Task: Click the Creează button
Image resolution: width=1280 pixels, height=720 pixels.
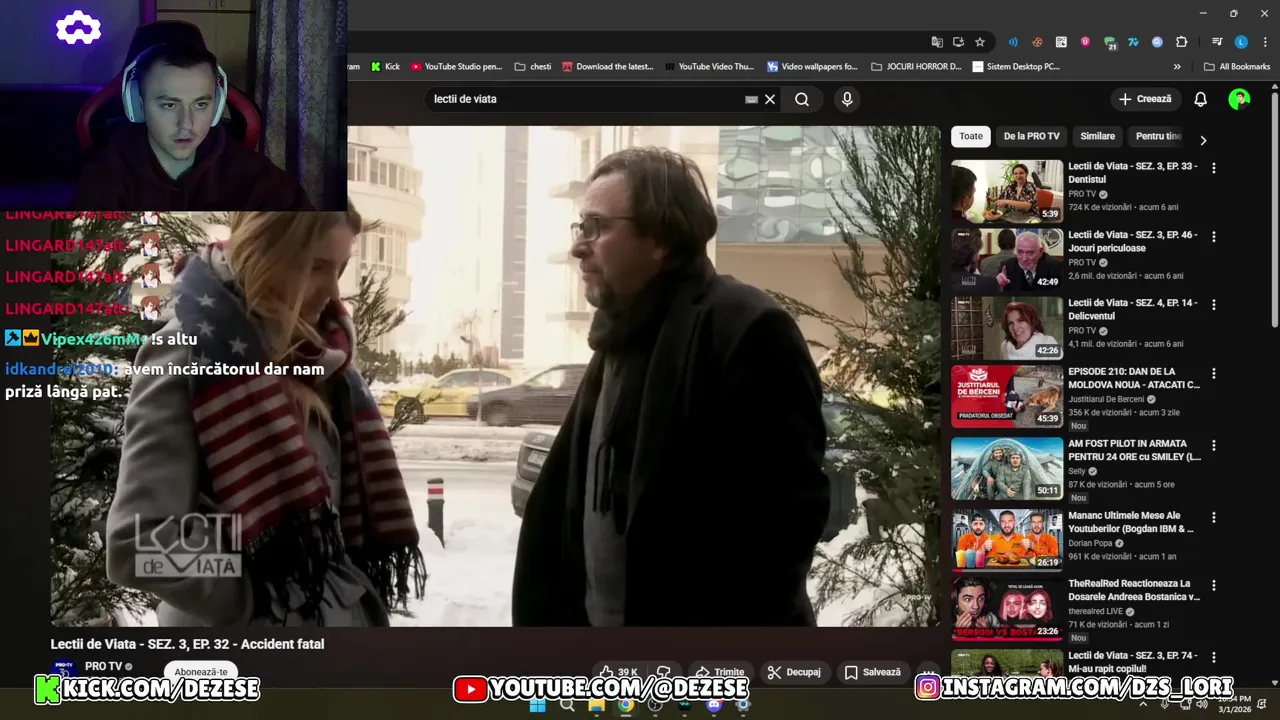Action: point(1145,99)
